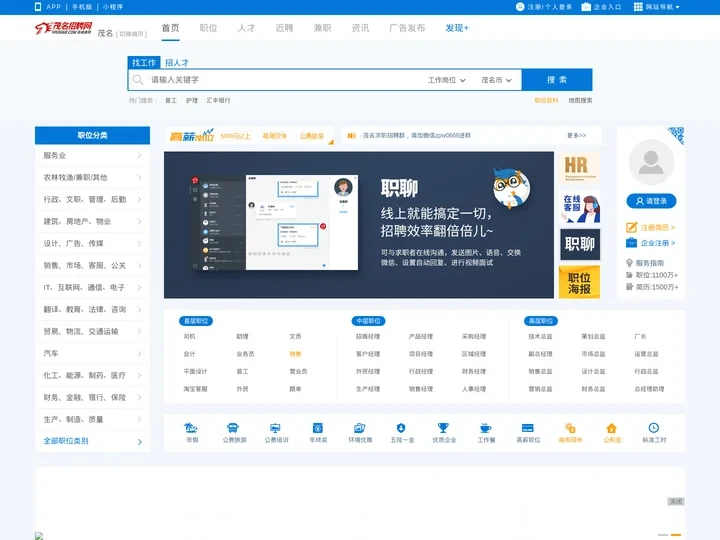Click the 工作餐 cup icon

pyautogui.click(x=485, y=428)
